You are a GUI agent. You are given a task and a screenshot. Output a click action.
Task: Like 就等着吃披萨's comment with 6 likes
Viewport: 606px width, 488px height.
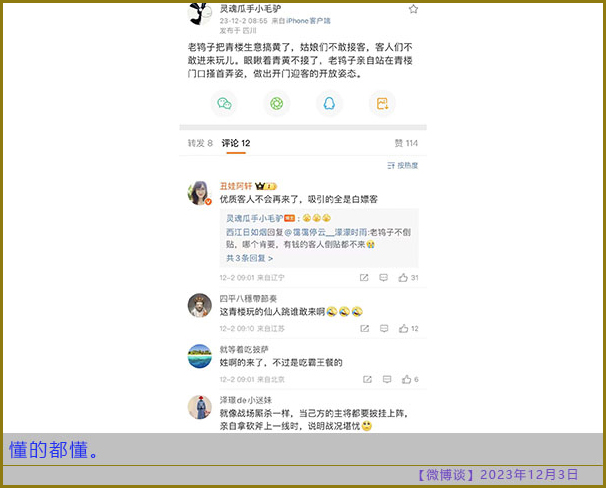410,379
